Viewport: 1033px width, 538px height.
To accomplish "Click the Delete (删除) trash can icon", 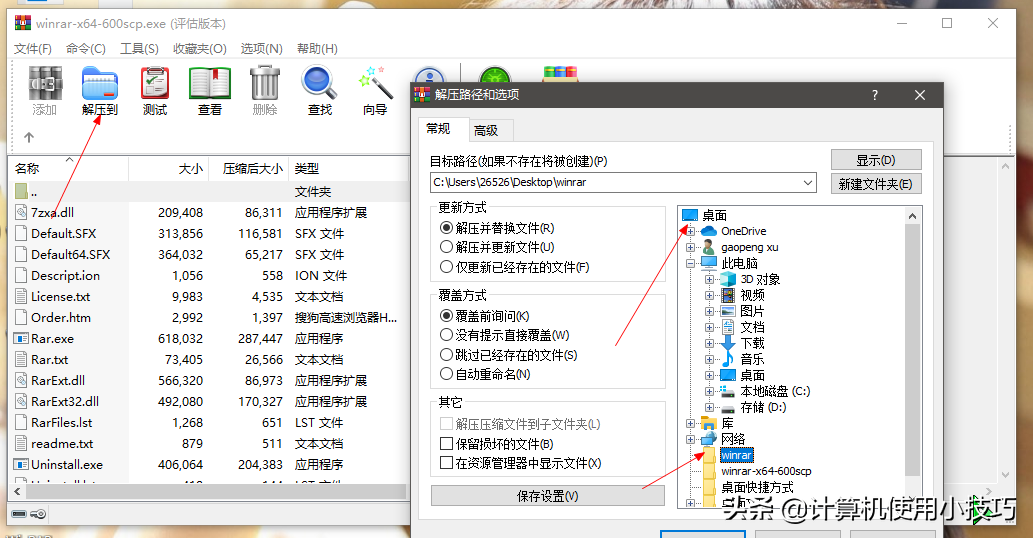I will pos(265,90).
